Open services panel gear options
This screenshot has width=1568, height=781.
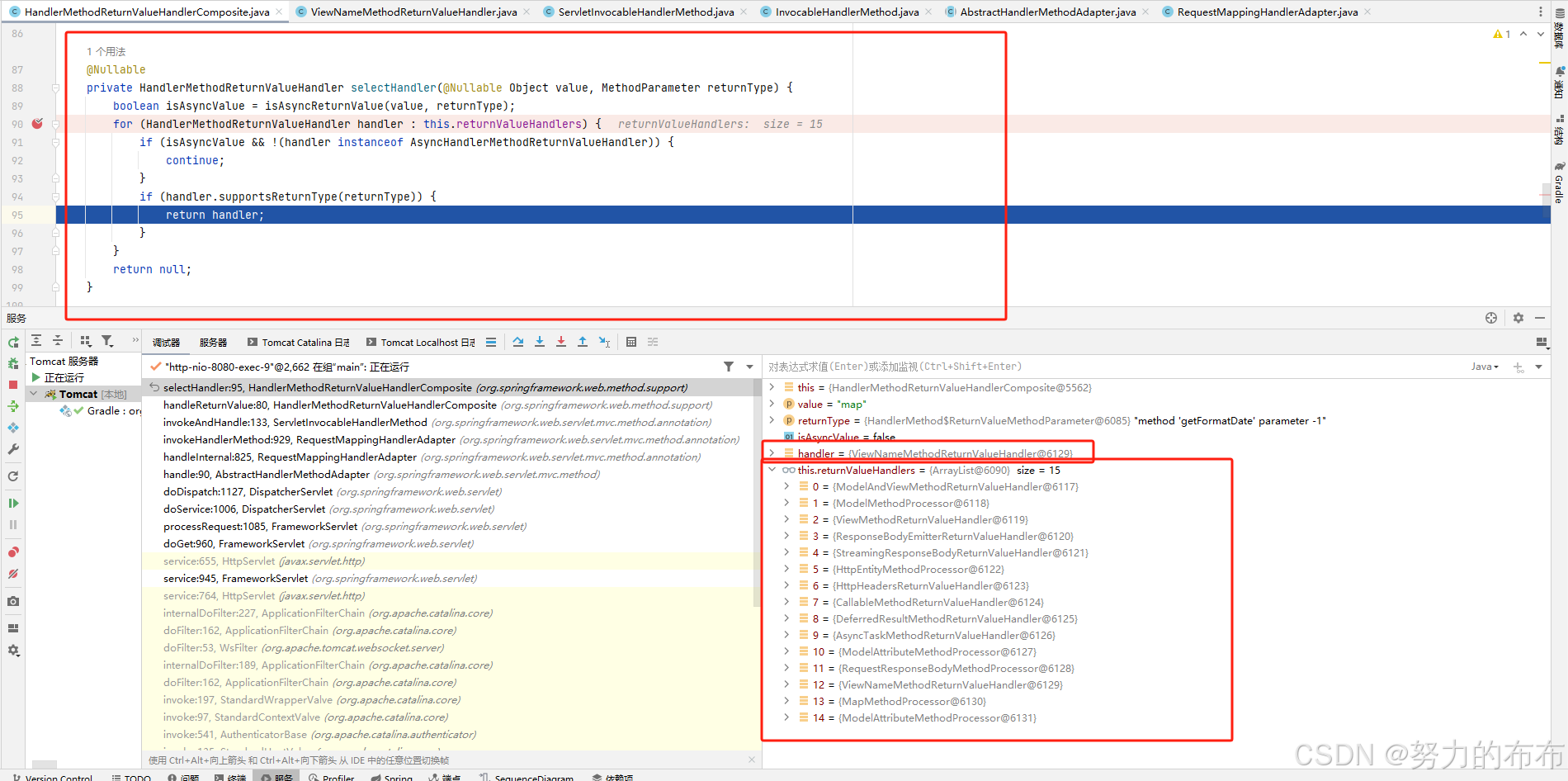click(1518, 318)
